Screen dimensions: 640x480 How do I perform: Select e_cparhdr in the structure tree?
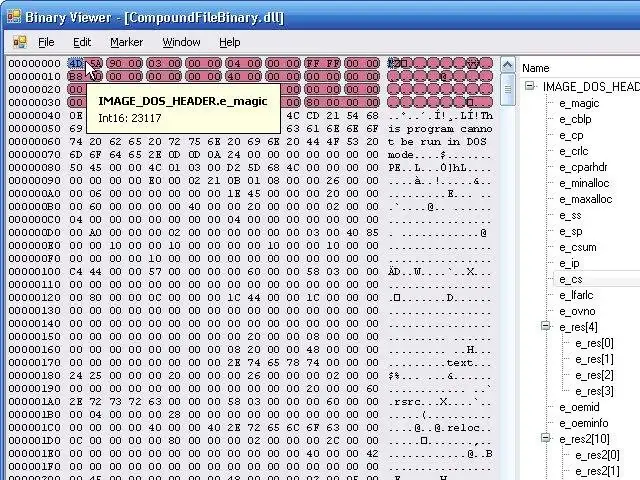click(583, 167)
